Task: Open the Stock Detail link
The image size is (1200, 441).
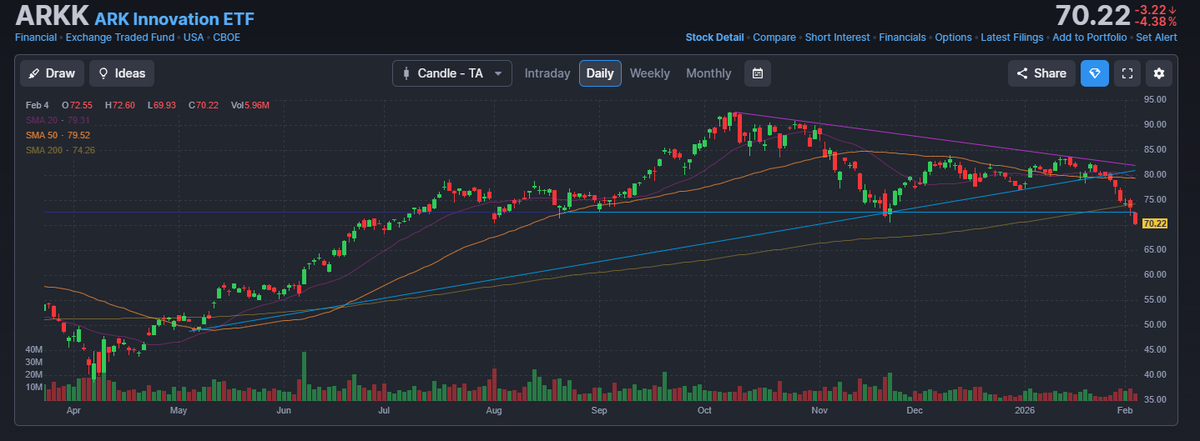Action: [x=714, y=37]
